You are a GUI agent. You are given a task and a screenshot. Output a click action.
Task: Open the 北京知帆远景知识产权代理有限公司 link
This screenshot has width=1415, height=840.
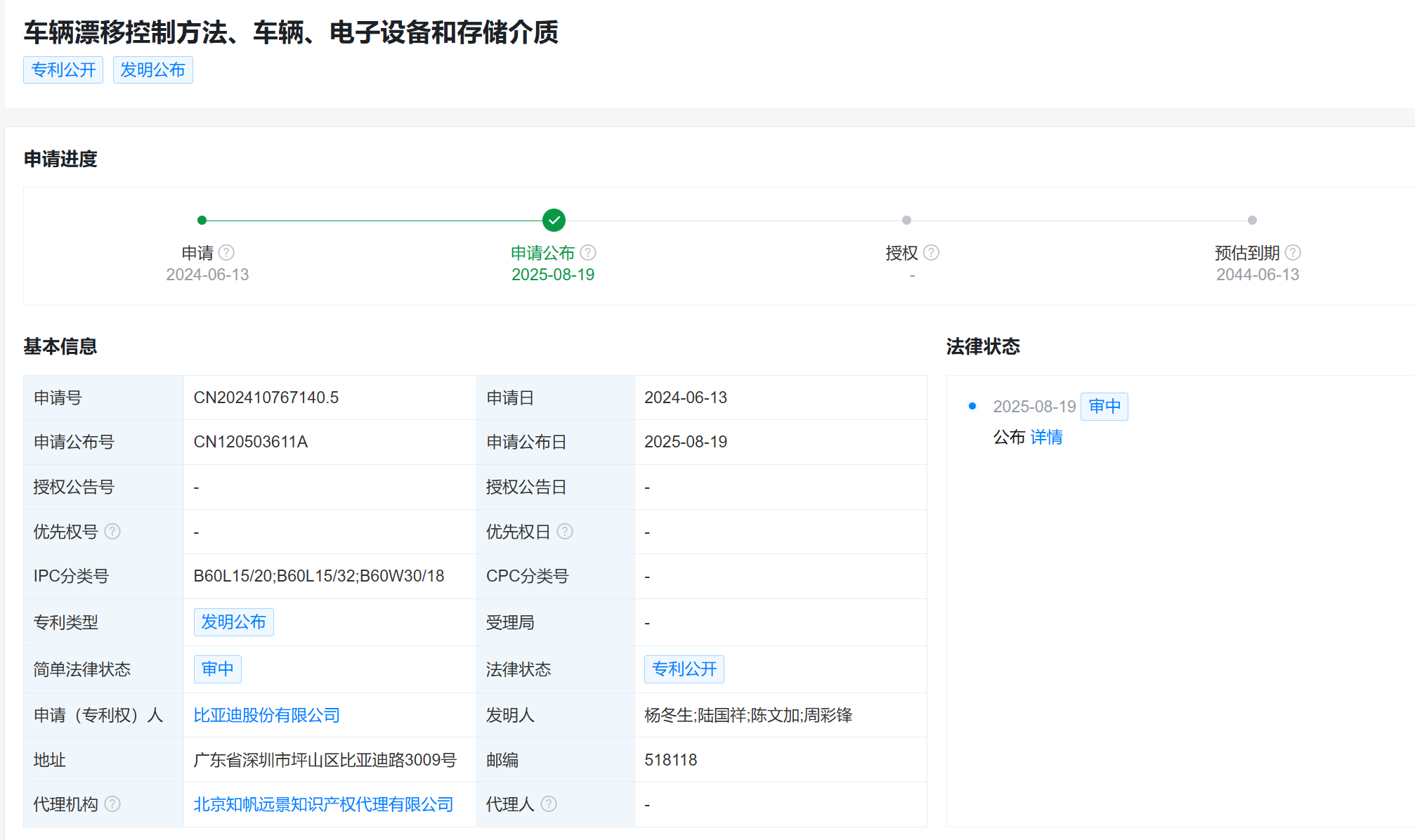point(323,804)
